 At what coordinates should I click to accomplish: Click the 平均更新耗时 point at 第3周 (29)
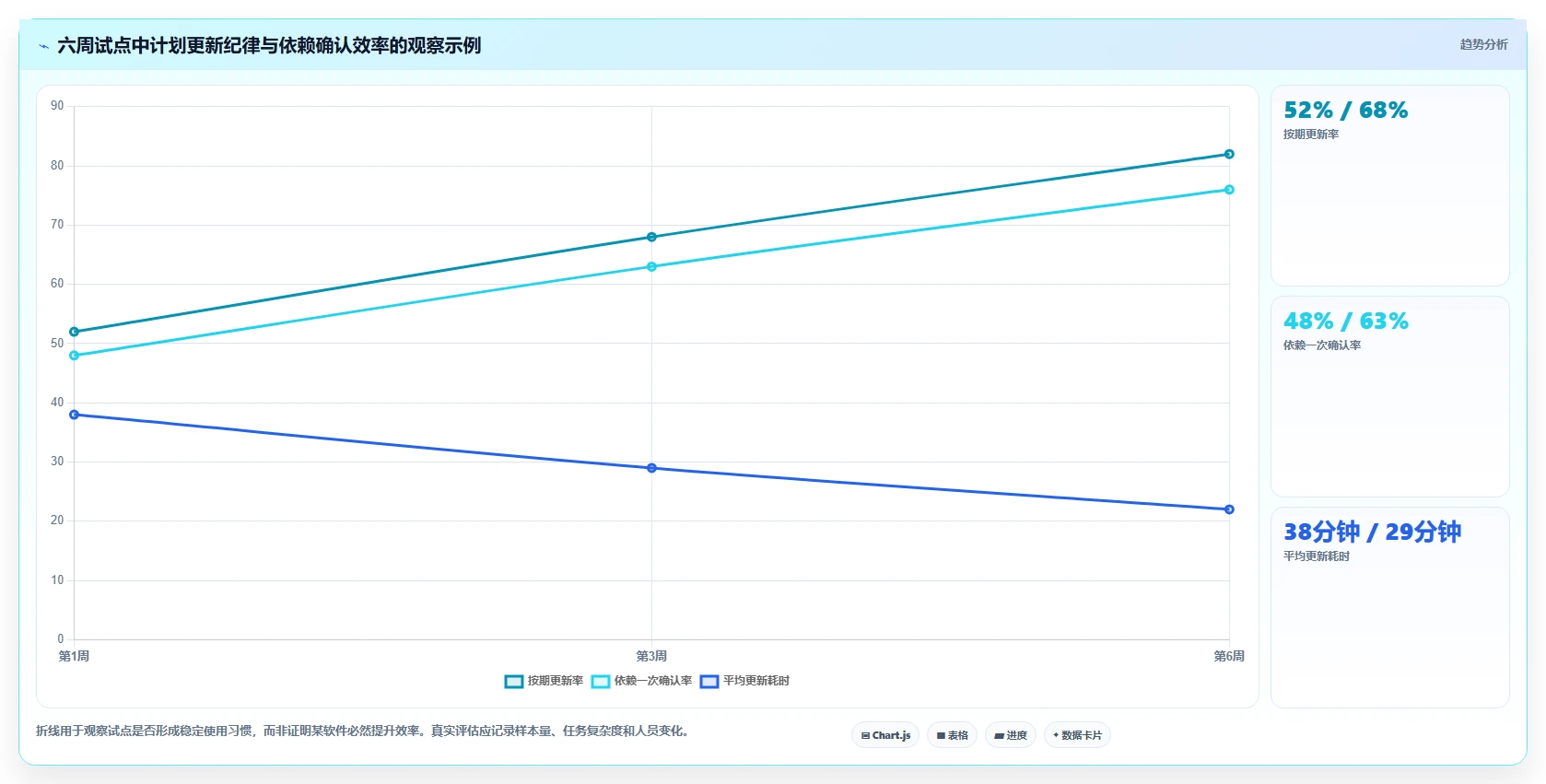pos(651,468)
